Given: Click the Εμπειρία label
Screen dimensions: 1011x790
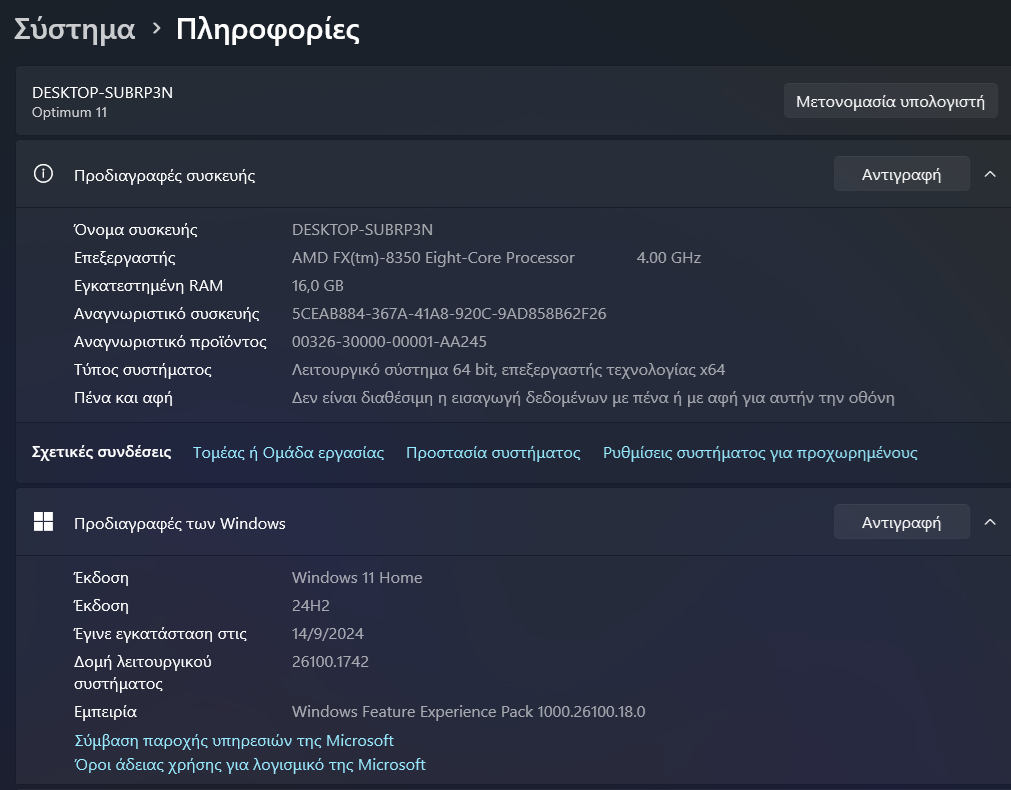Looking at the screenshot, I should click(x=106, y=712).
